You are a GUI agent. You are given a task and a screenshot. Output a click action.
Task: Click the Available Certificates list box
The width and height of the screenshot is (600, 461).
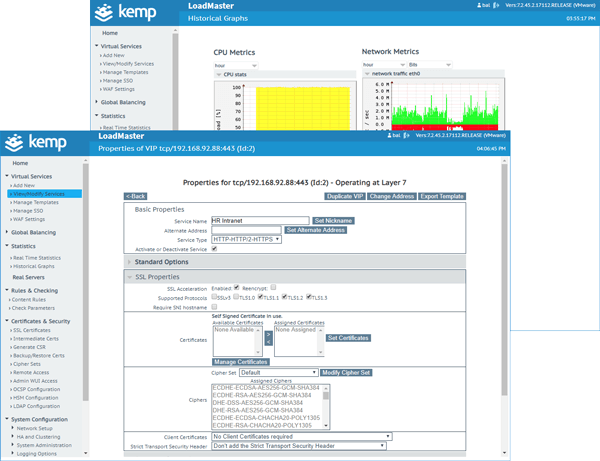237,341
